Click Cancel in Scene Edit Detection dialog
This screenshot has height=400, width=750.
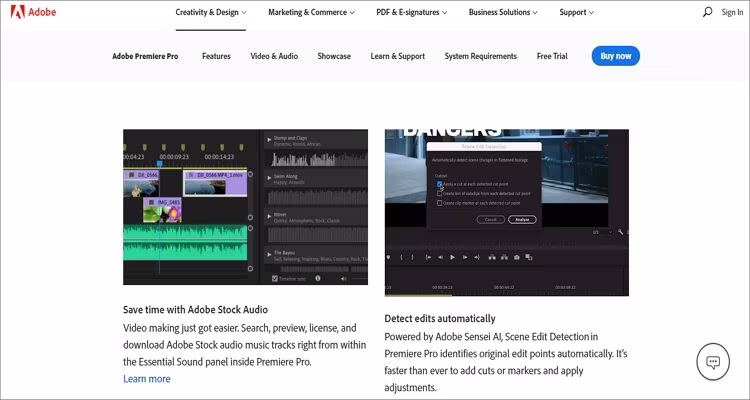point(491,220)
